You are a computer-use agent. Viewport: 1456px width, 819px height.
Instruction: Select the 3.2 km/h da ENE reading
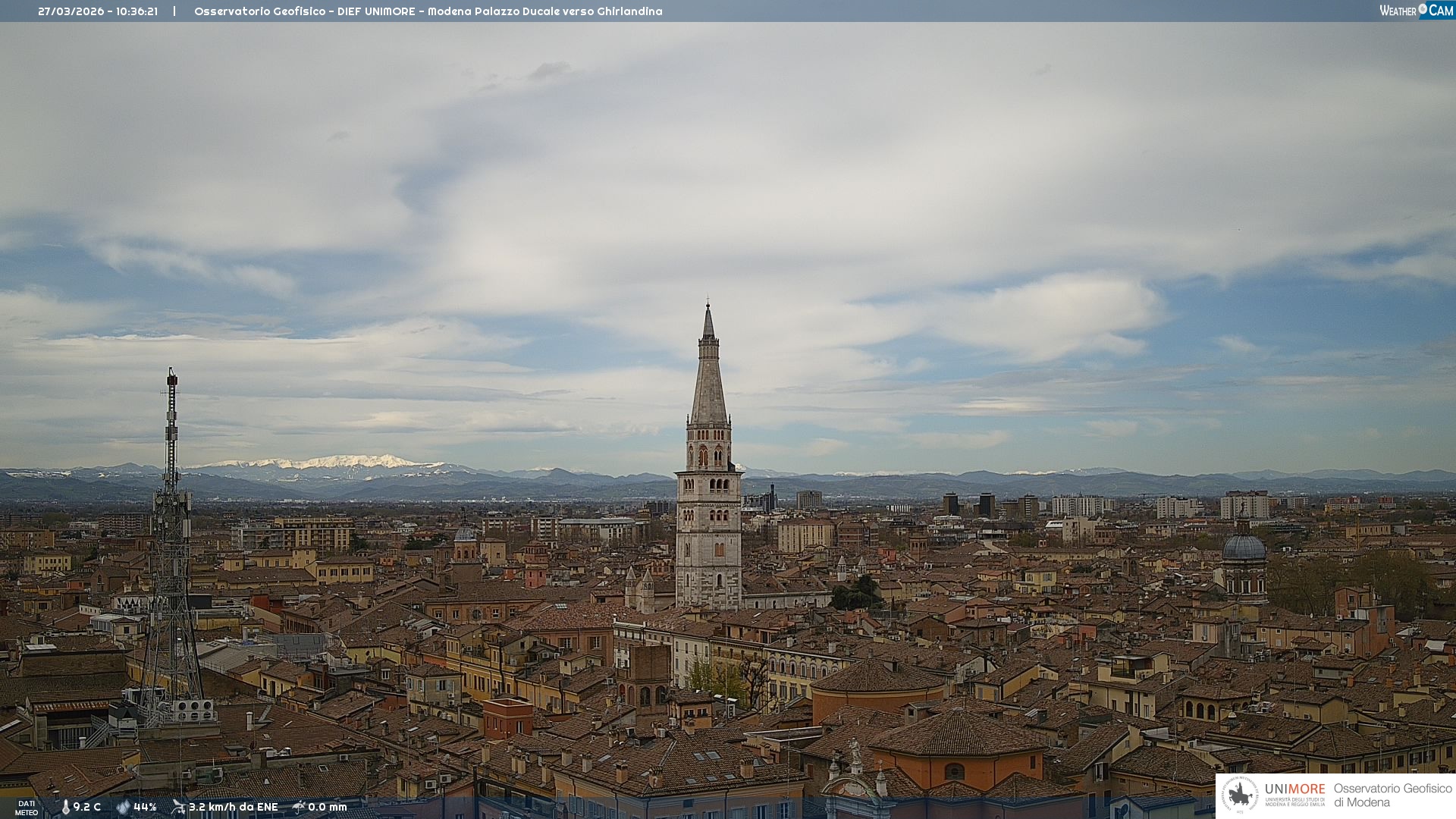coord(233,807)
